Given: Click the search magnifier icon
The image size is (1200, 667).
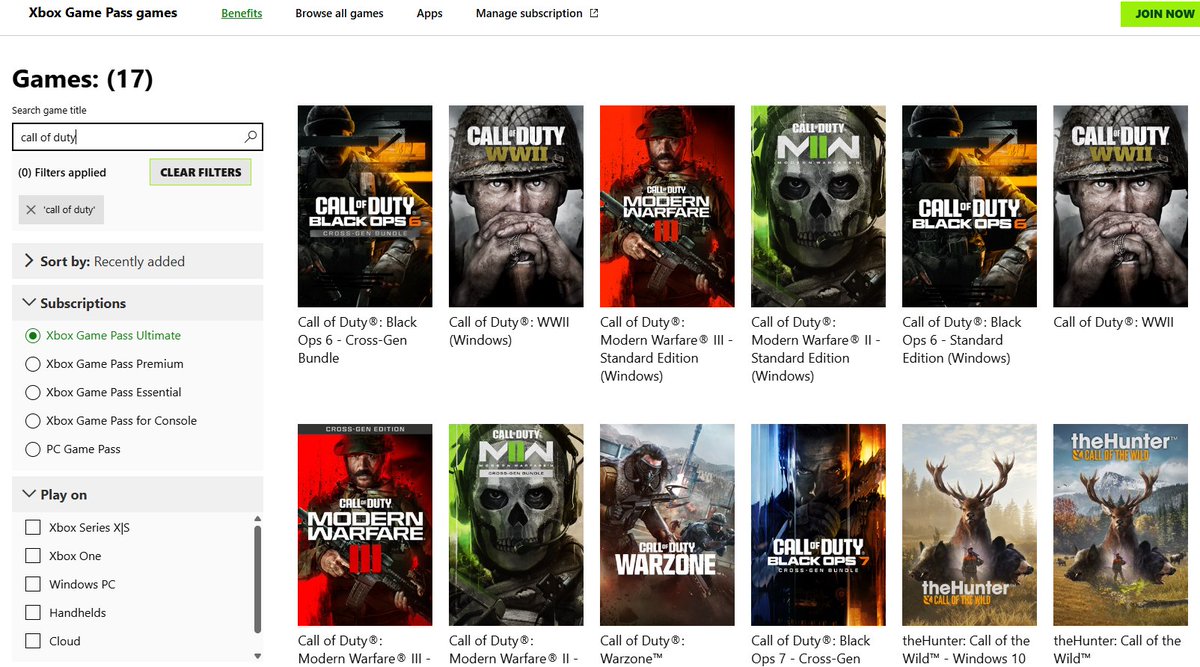Looking at the screenshot, I should [251, 137].
